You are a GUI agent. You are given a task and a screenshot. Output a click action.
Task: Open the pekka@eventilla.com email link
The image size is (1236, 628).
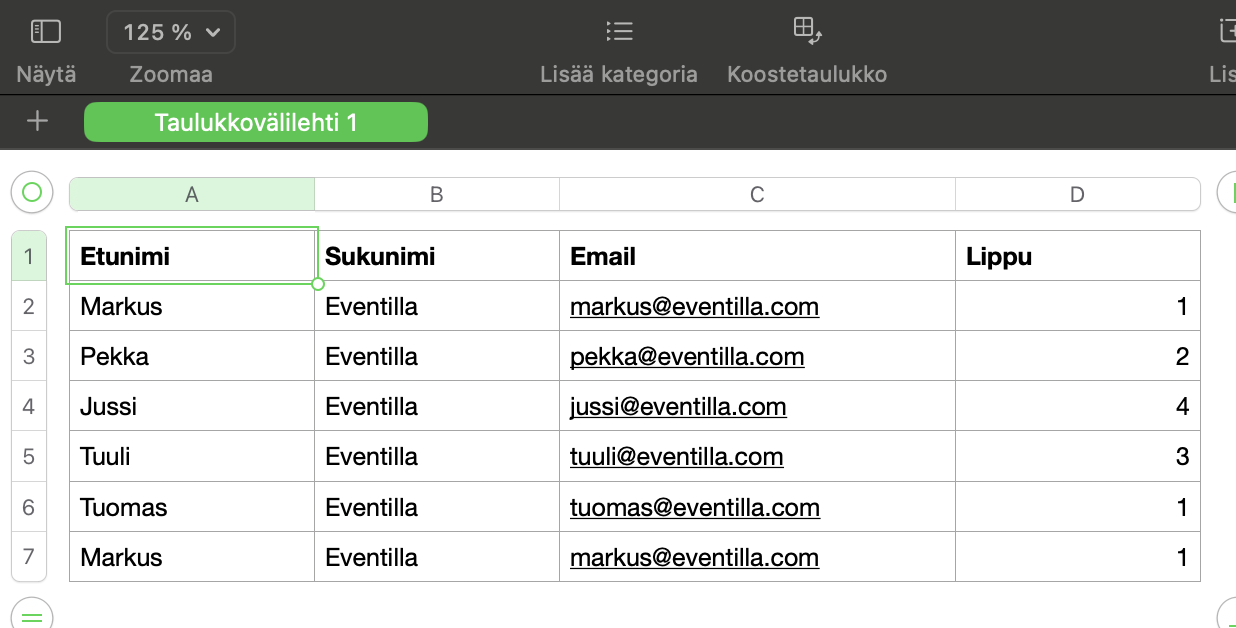point(687,357)
